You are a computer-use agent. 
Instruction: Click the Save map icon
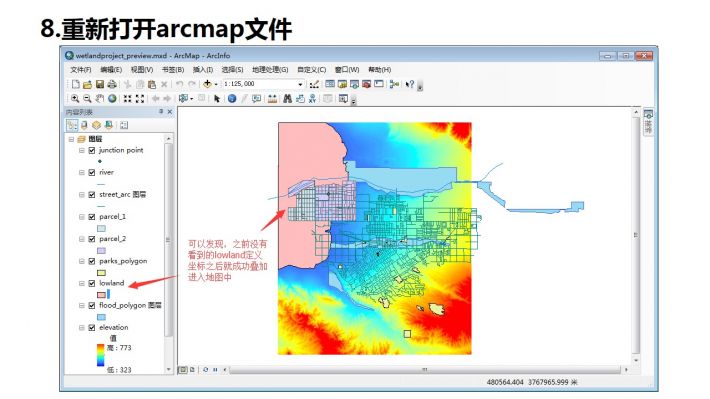click(100, 84)
